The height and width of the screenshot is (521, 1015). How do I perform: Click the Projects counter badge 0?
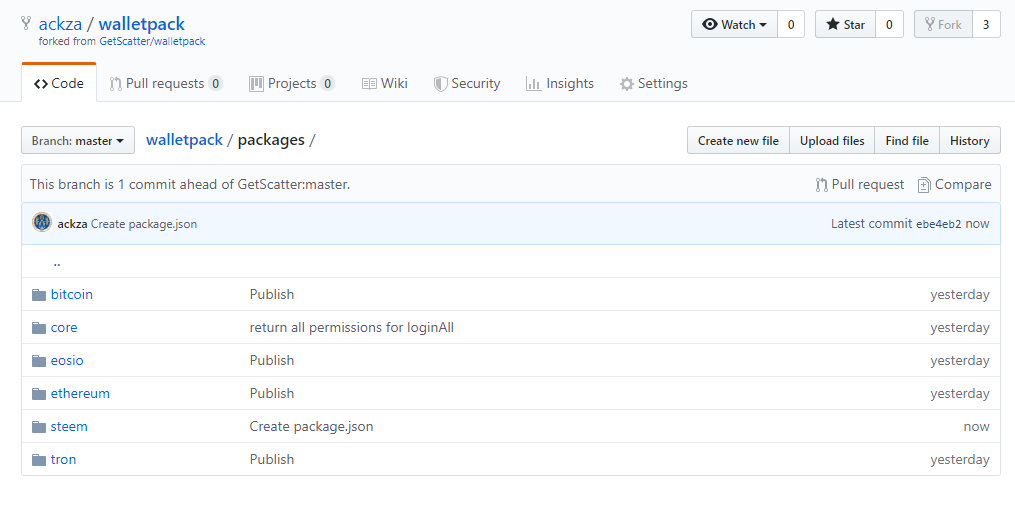[328, 83]
